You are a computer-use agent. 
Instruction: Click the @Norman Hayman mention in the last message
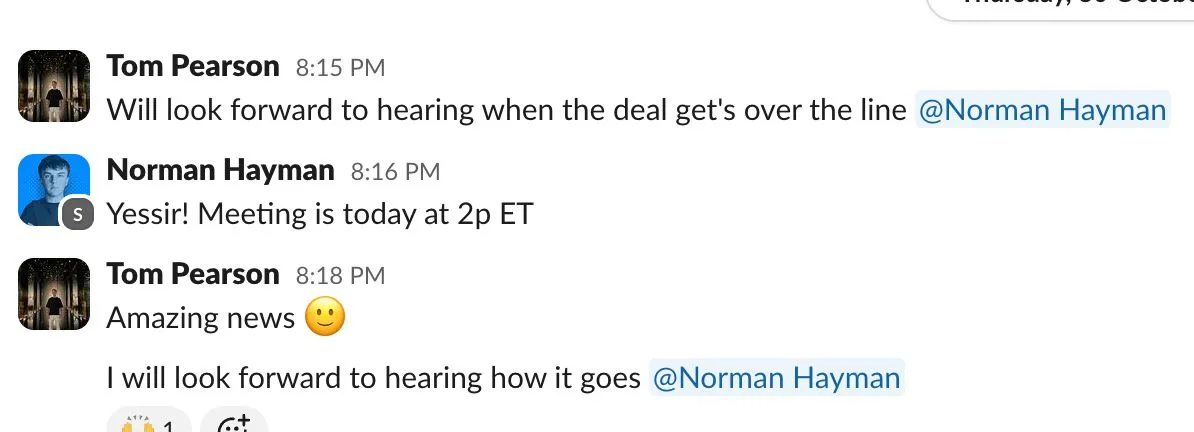click(776, 378)
